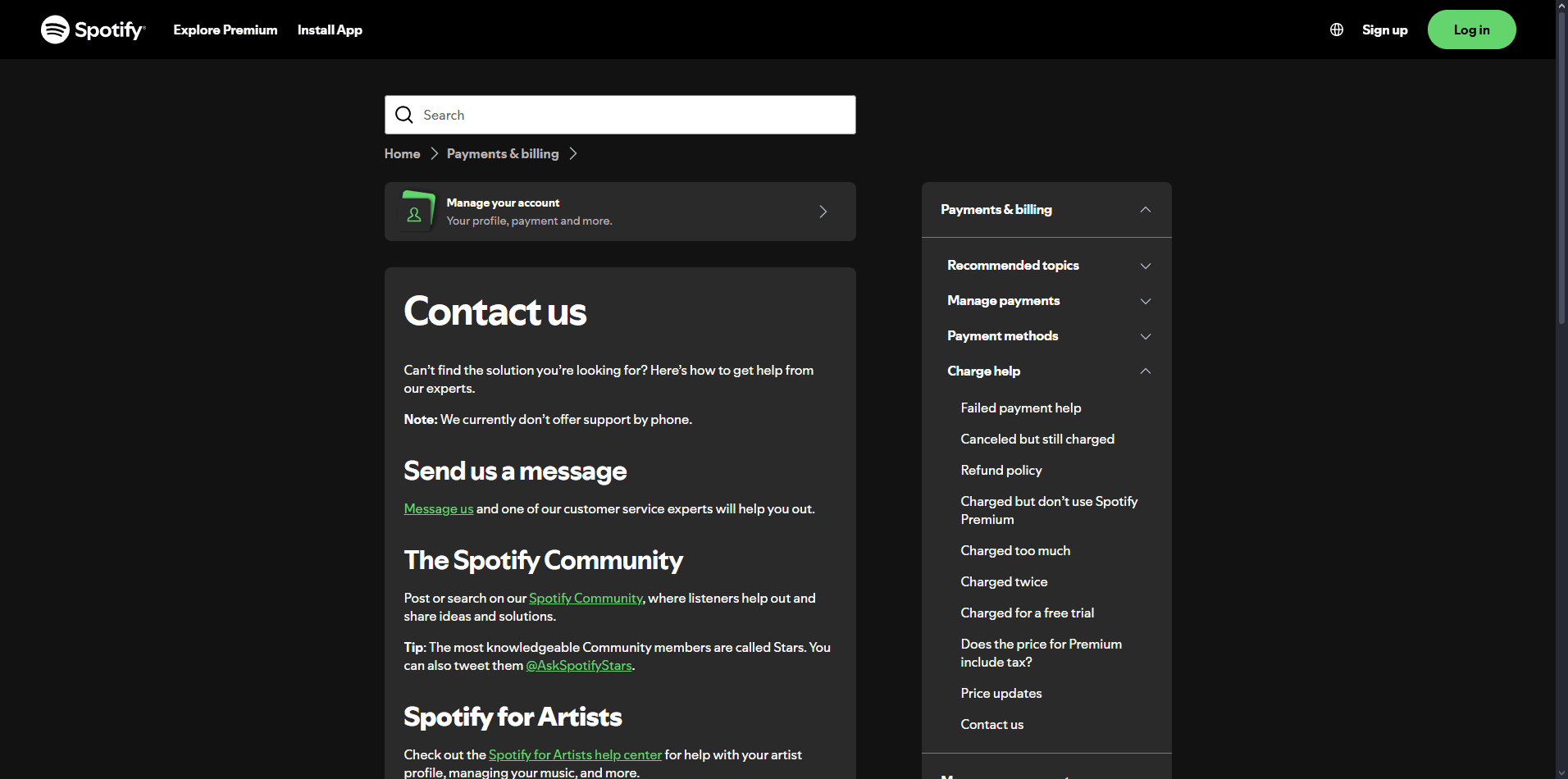Click the arrow on Manage your account card
The image size is (1568, 779).
click(823, 212)
